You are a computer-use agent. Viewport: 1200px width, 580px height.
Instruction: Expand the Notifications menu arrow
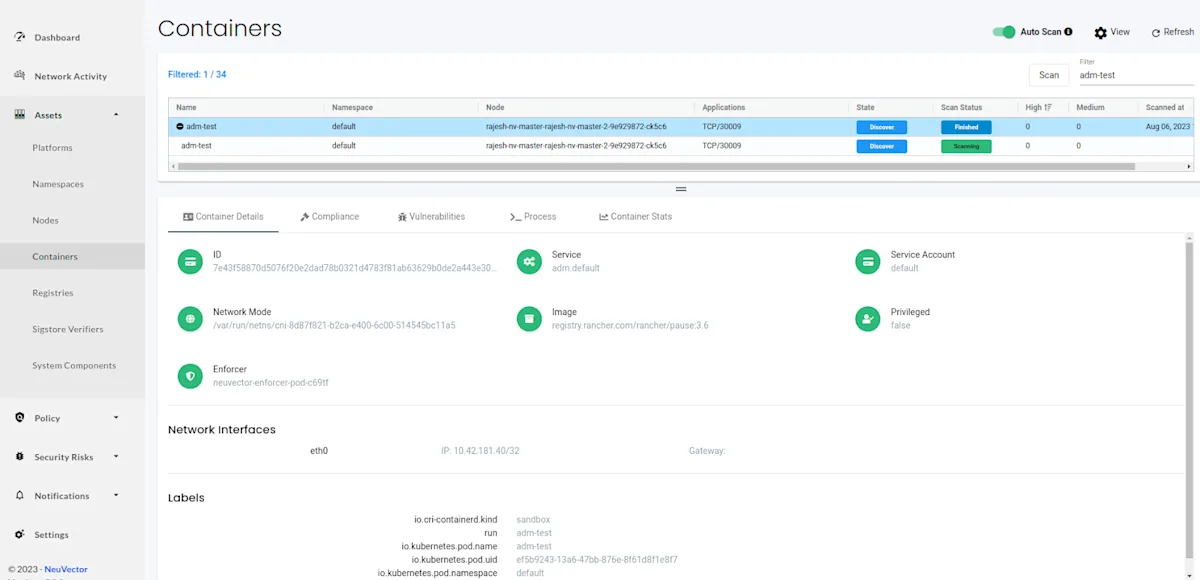[116, 495]
